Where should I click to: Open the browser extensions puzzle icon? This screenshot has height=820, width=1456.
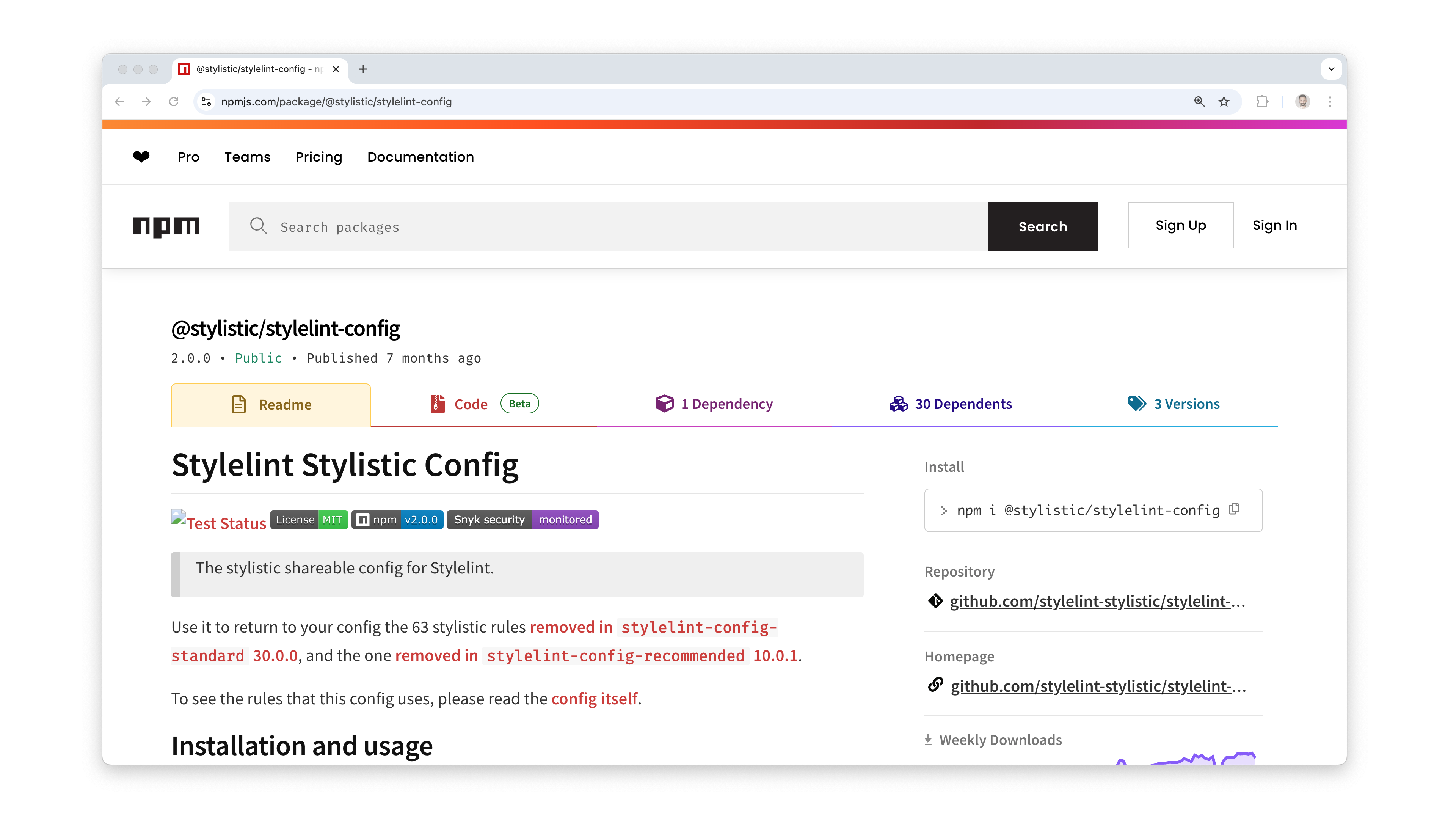point(1261,102)
